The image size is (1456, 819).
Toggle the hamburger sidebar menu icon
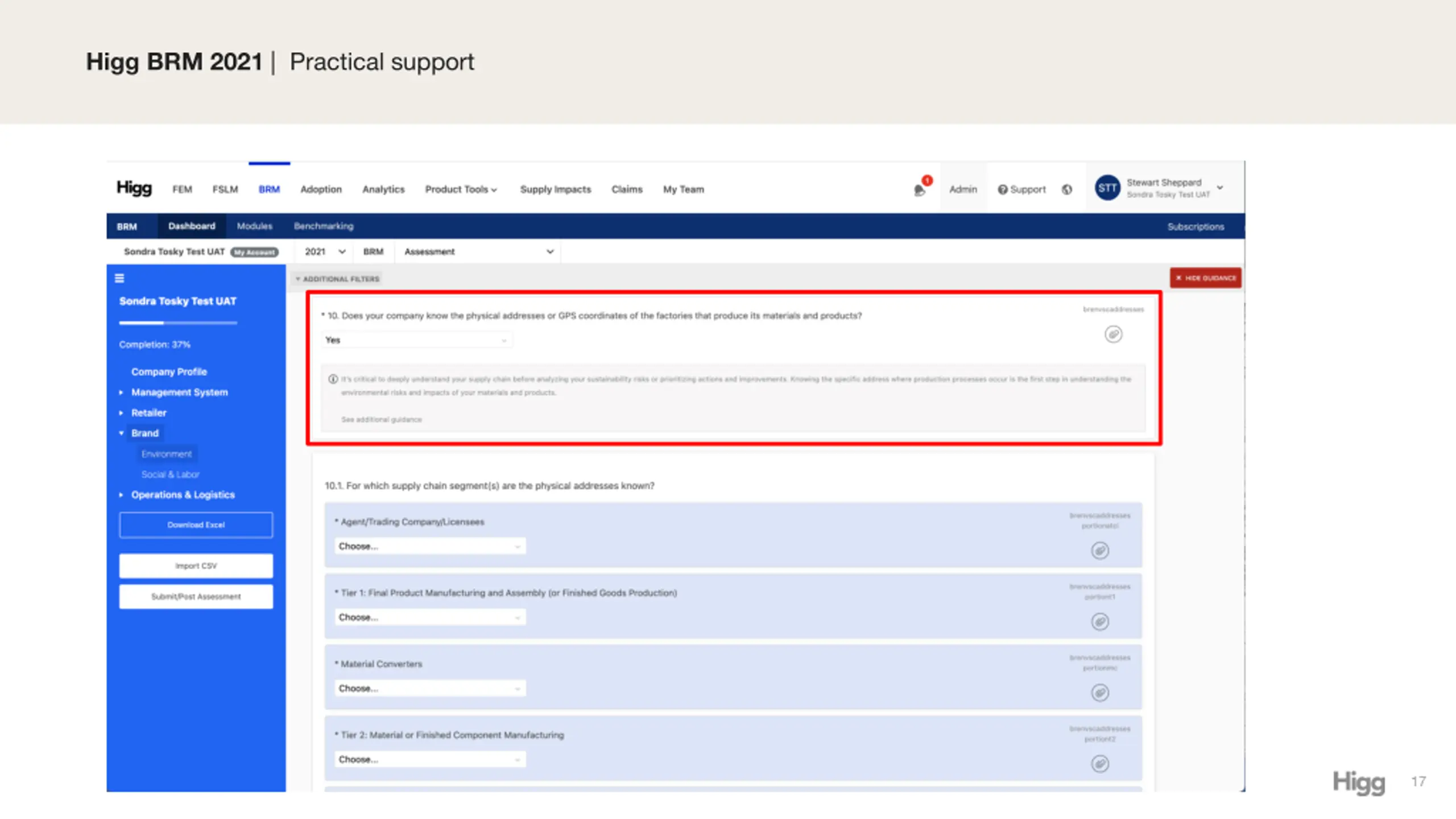[x=119, y=278]
